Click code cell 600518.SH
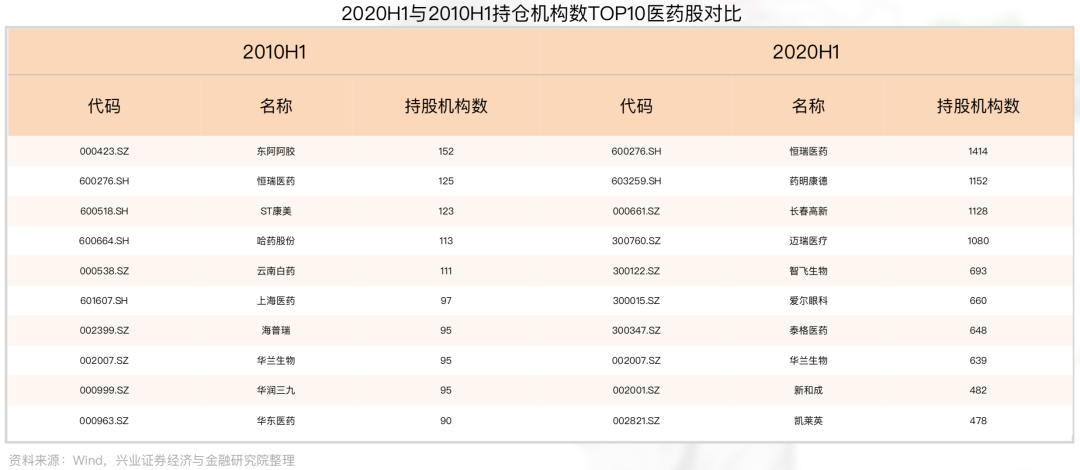 coord(104,212)
